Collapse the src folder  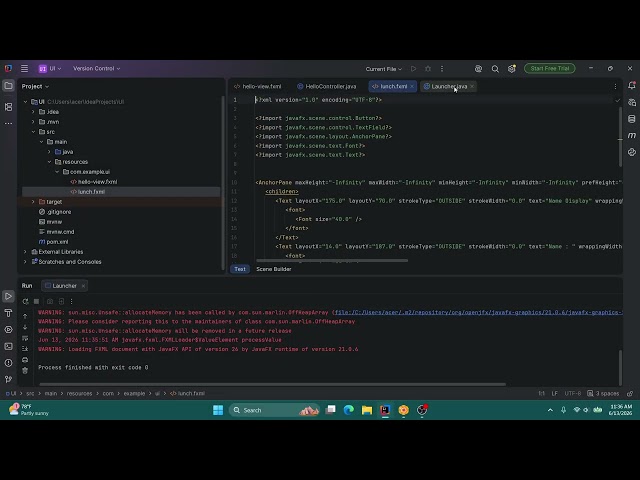pos(33,131)
